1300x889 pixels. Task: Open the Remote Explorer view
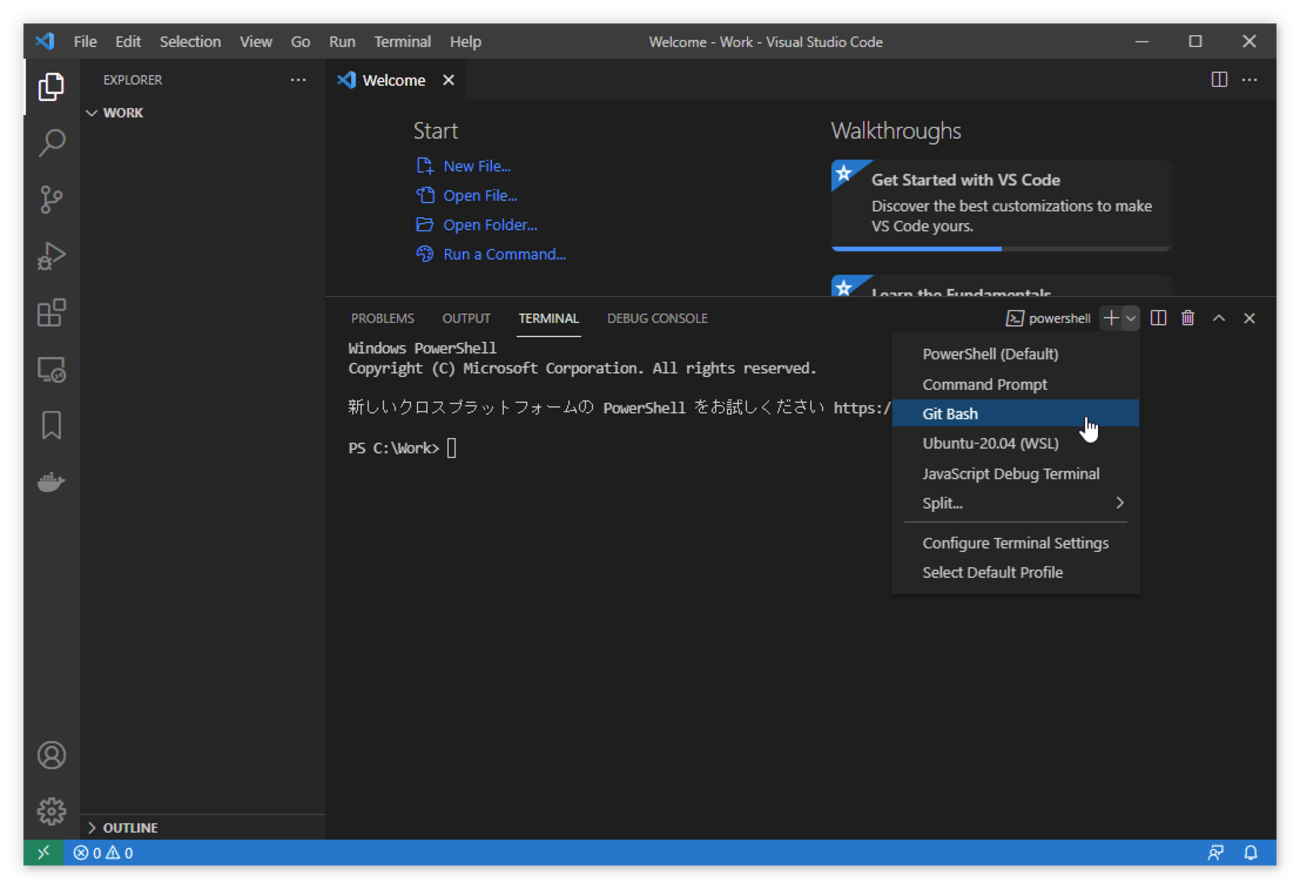coord(51,370)
